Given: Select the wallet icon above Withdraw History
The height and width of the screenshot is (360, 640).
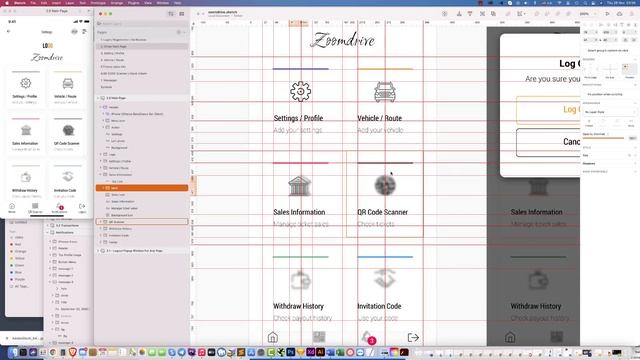Looking at the screenshot, I should [x=301, y=280].
